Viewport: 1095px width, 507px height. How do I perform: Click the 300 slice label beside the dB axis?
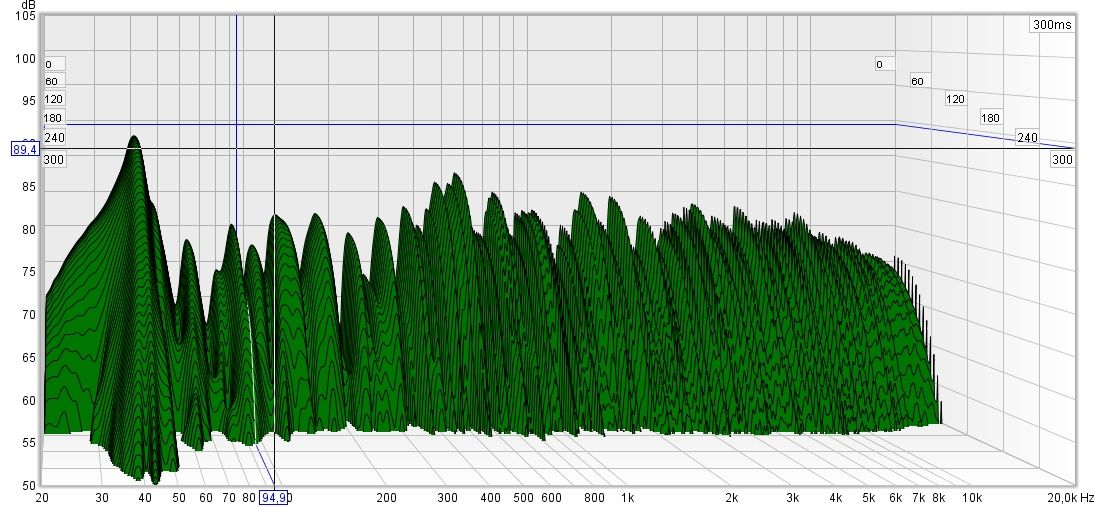(x=54, y=160)
